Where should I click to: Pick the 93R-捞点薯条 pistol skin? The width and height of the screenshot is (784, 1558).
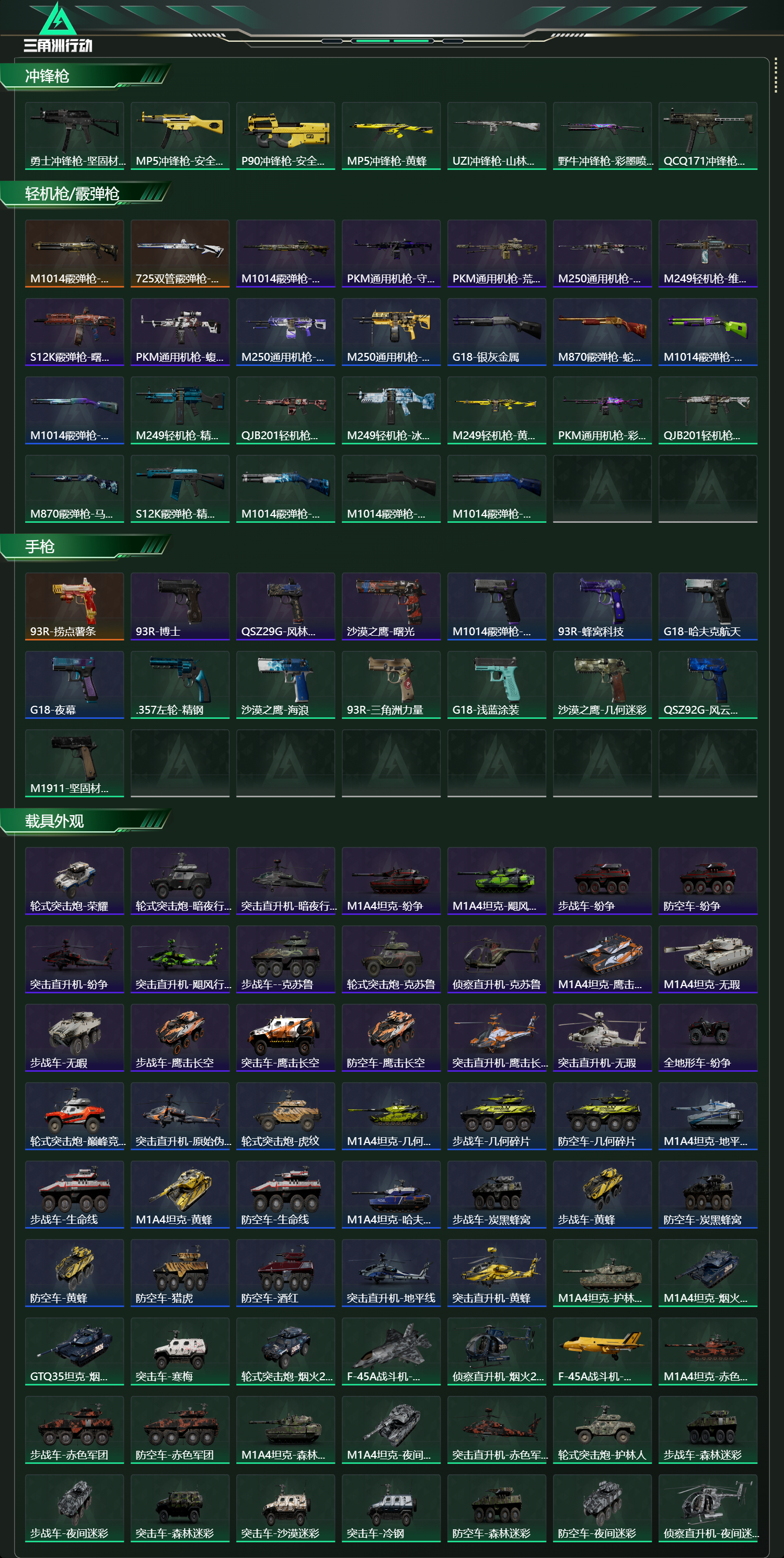click(74, 606)
